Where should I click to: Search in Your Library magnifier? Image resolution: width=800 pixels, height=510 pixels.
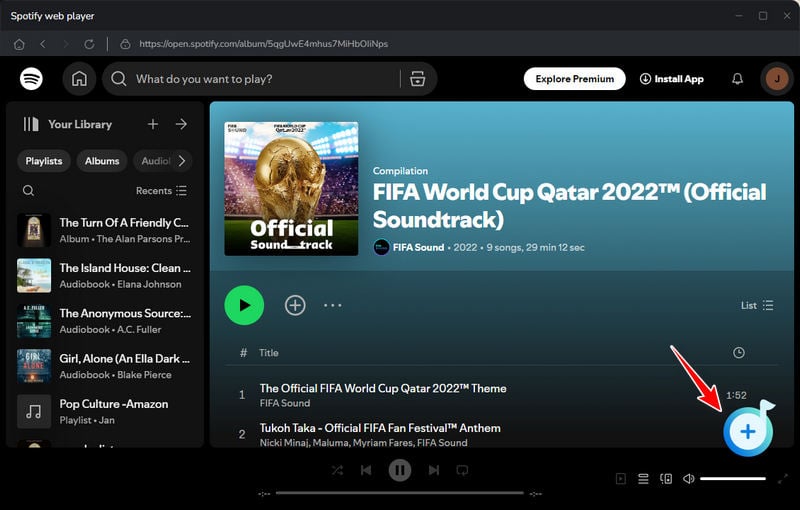point(29,191)
